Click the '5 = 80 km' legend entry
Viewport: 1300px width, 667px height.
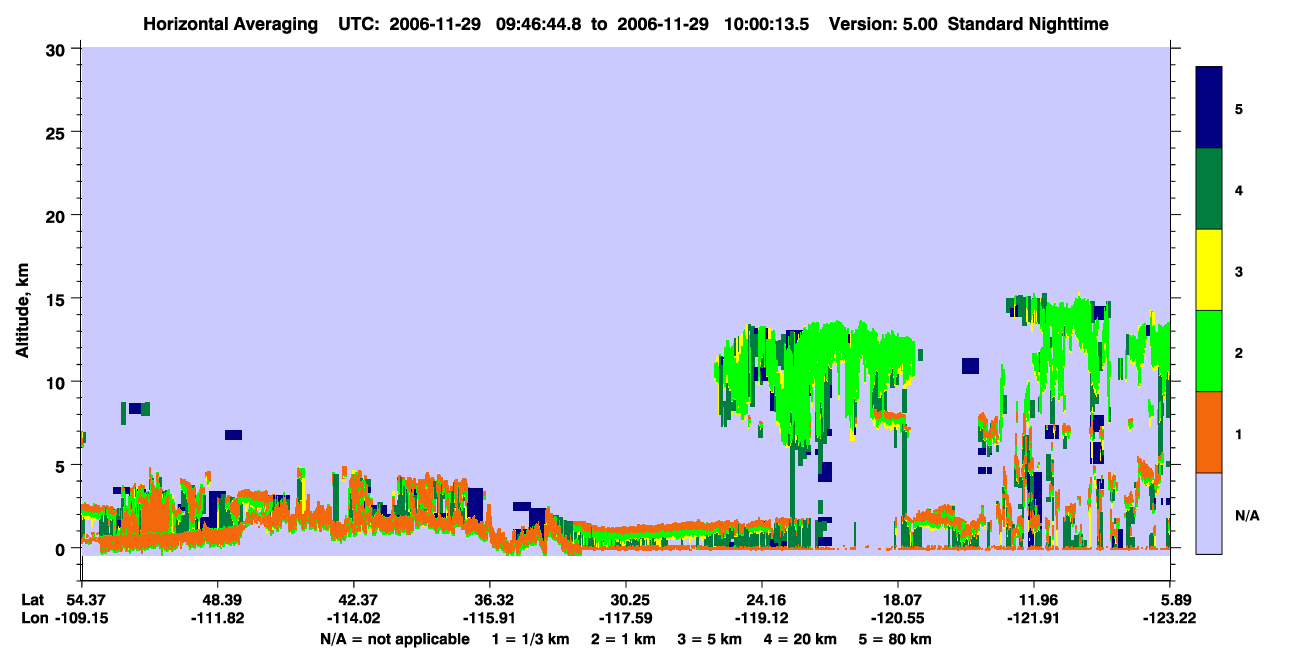pyautogui.click(x=895, y=639)
